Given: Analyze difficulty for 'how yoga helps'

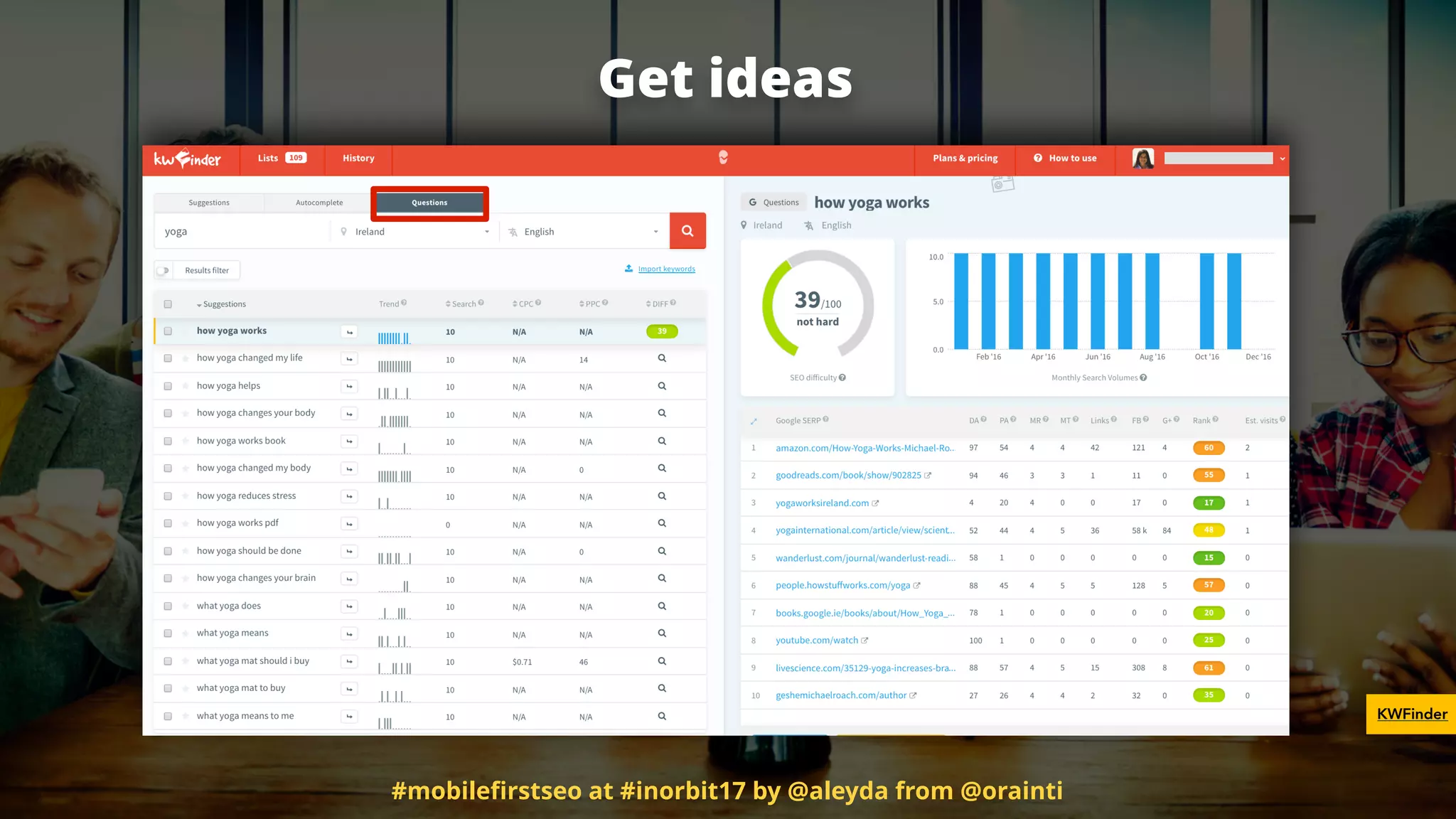Looking at the screenshot, I should pyautogui.click(x=662, y=386).
